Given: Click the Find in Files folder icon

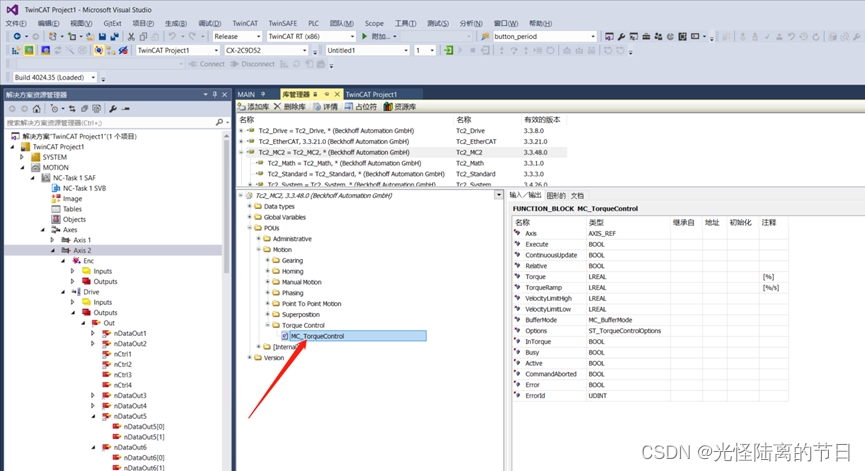Looking at the screenshot, I should point(485,36).
